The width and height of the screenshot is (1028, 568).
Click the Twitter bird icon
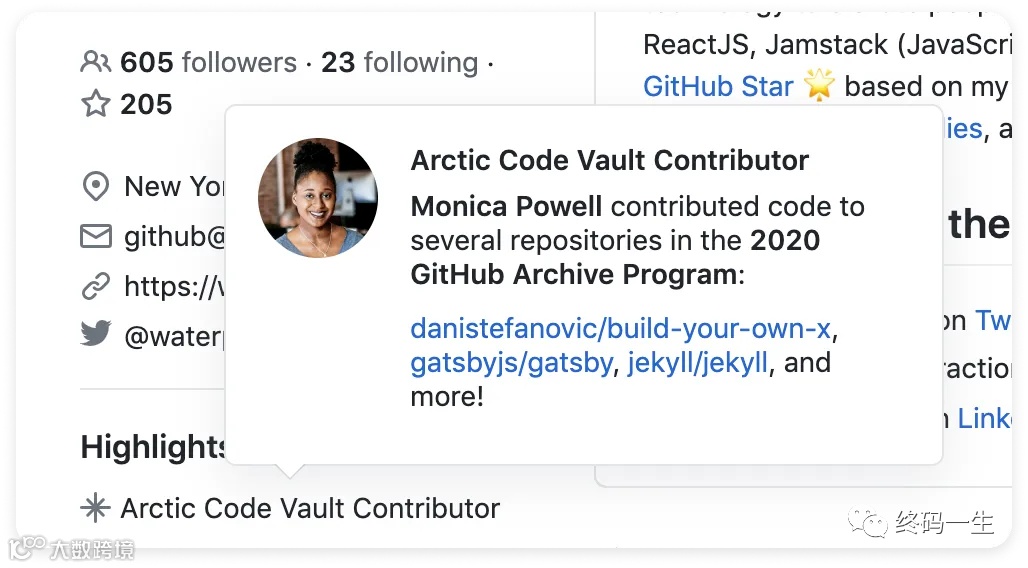(x=95, y=333)
